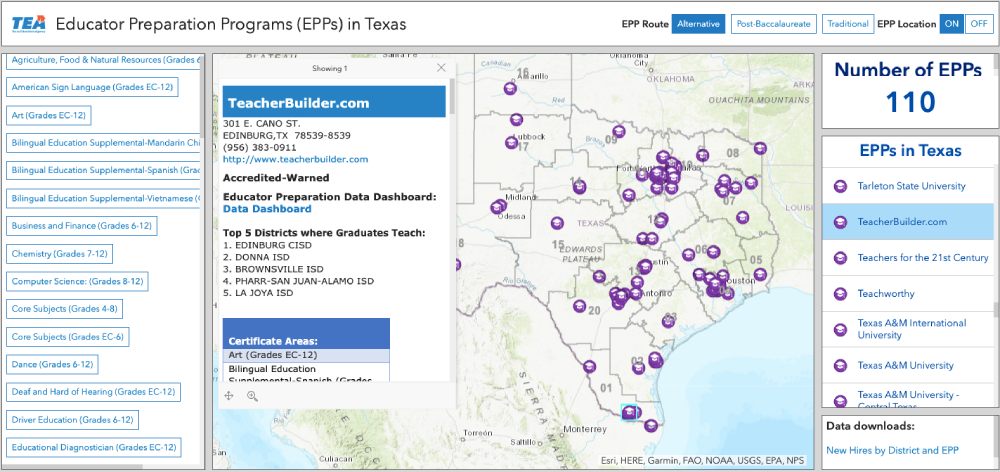
Task: Filter by Bilingual Education Supplemental-Vietnamese
Action: click(x=103, y=198)
